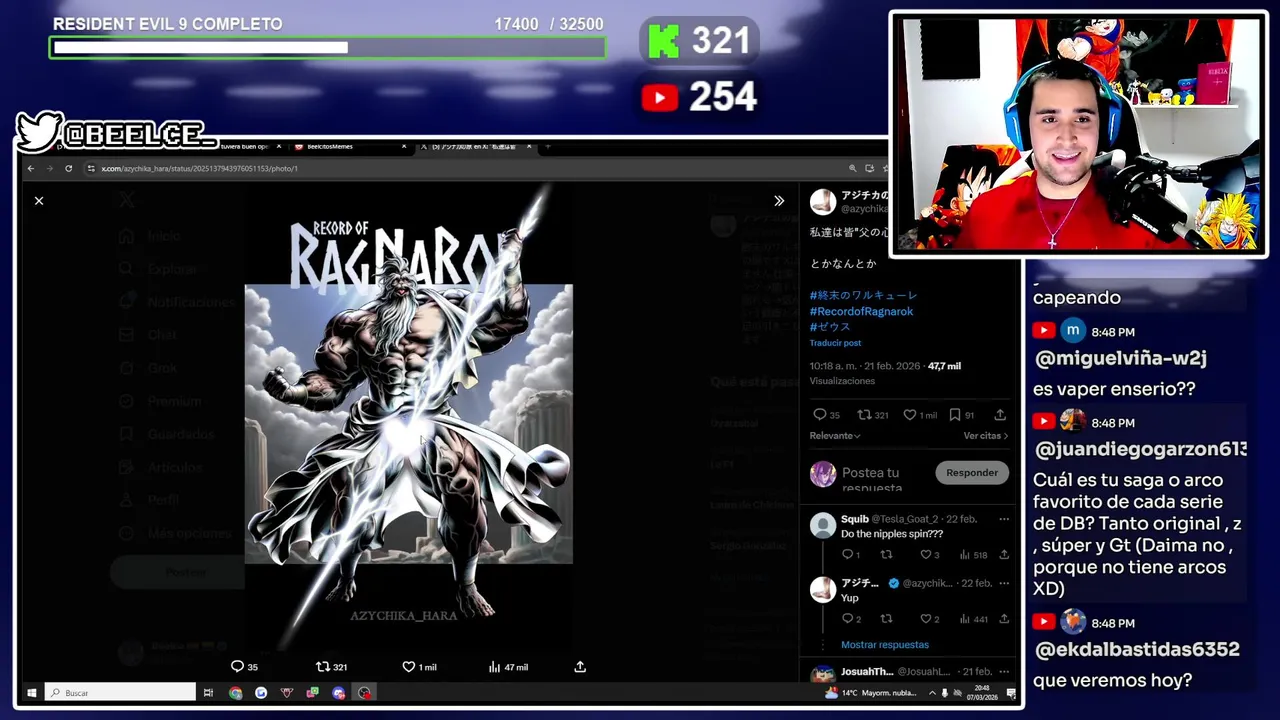Open the notification center icon
This screenshot has height=720, width=1280.
(1011, 692)
